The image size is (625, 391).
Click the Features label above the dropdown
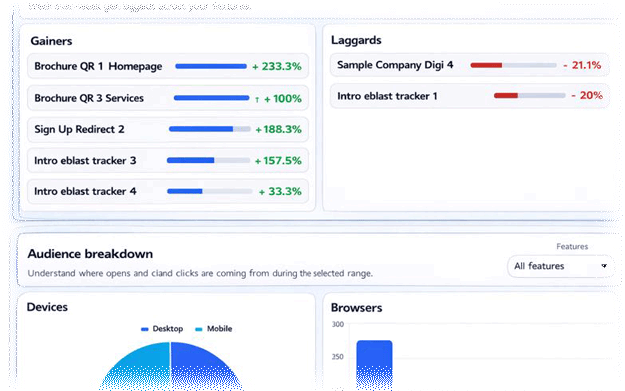pyautogui.click(x=572, y=247)
